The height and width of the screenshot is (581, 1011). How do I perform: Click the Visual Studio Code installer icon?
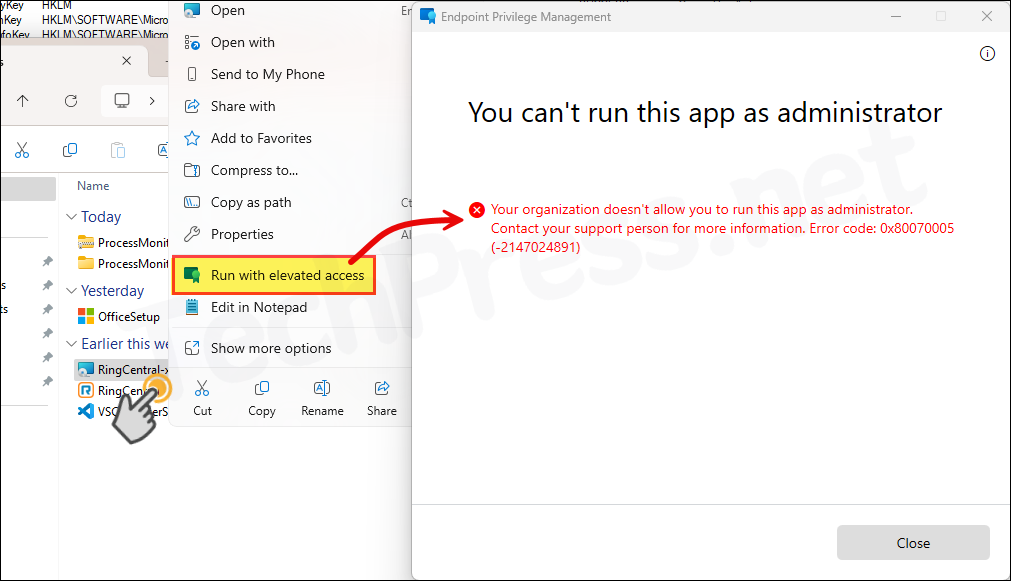click(86, 411)
